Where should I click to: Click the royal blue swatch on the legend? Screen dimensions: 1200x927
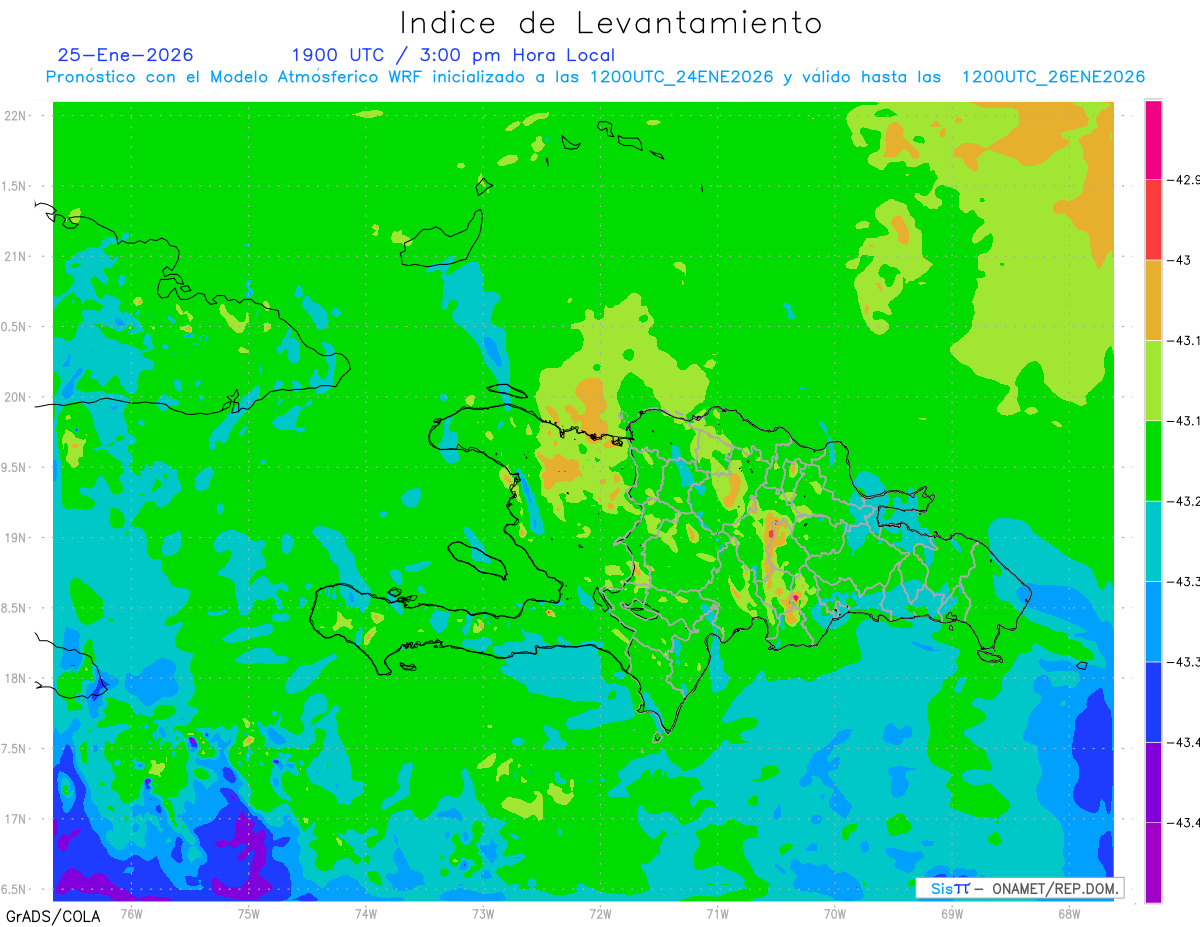coord(1154,701)
